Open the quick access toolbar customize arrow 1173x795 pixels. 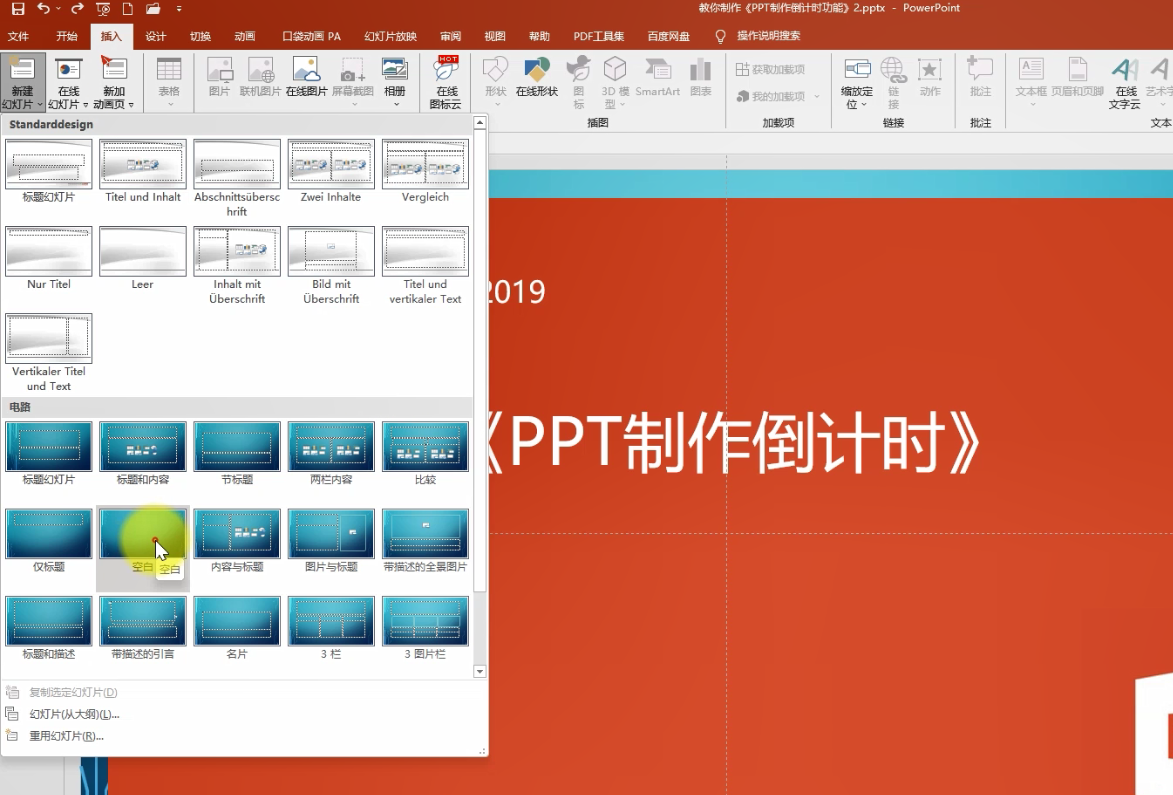point(179,9)
